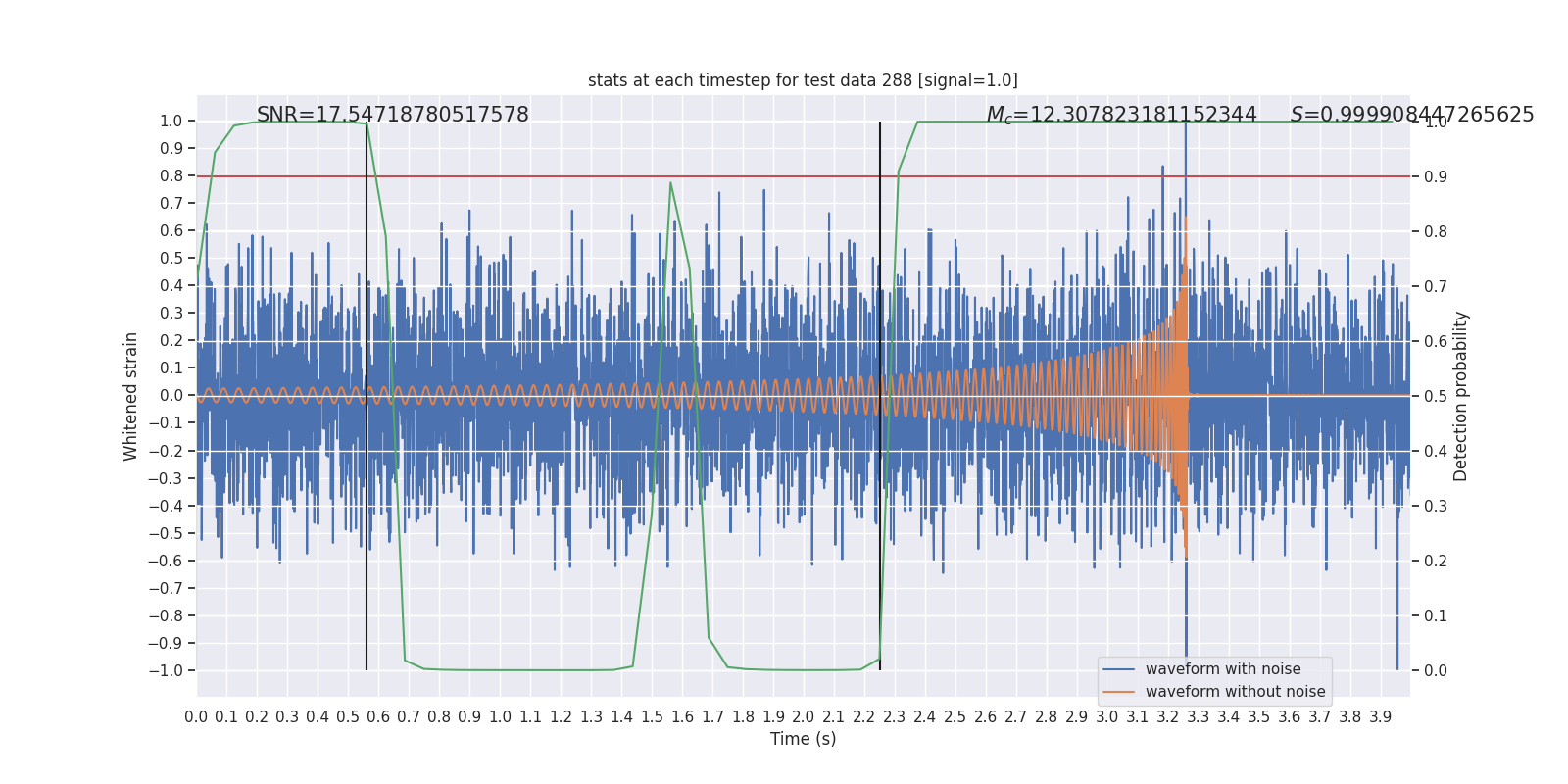Click the second black vertical marker near 2.25

(880, 396)
